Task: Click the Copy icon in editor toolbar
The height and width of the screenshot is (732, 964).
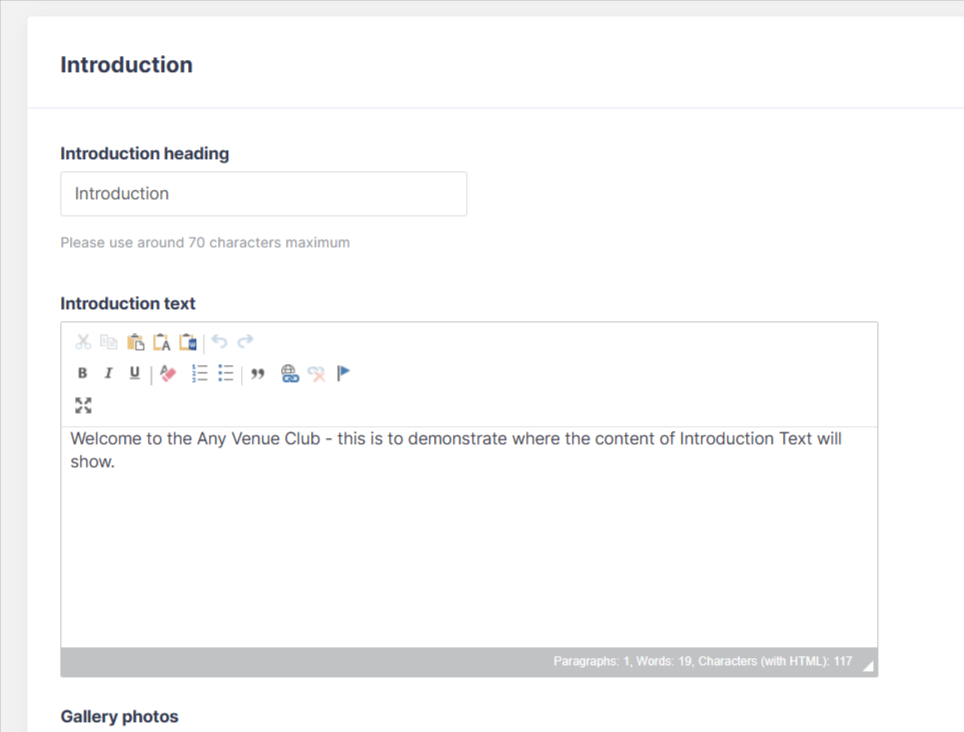Action: coord(109,342)
